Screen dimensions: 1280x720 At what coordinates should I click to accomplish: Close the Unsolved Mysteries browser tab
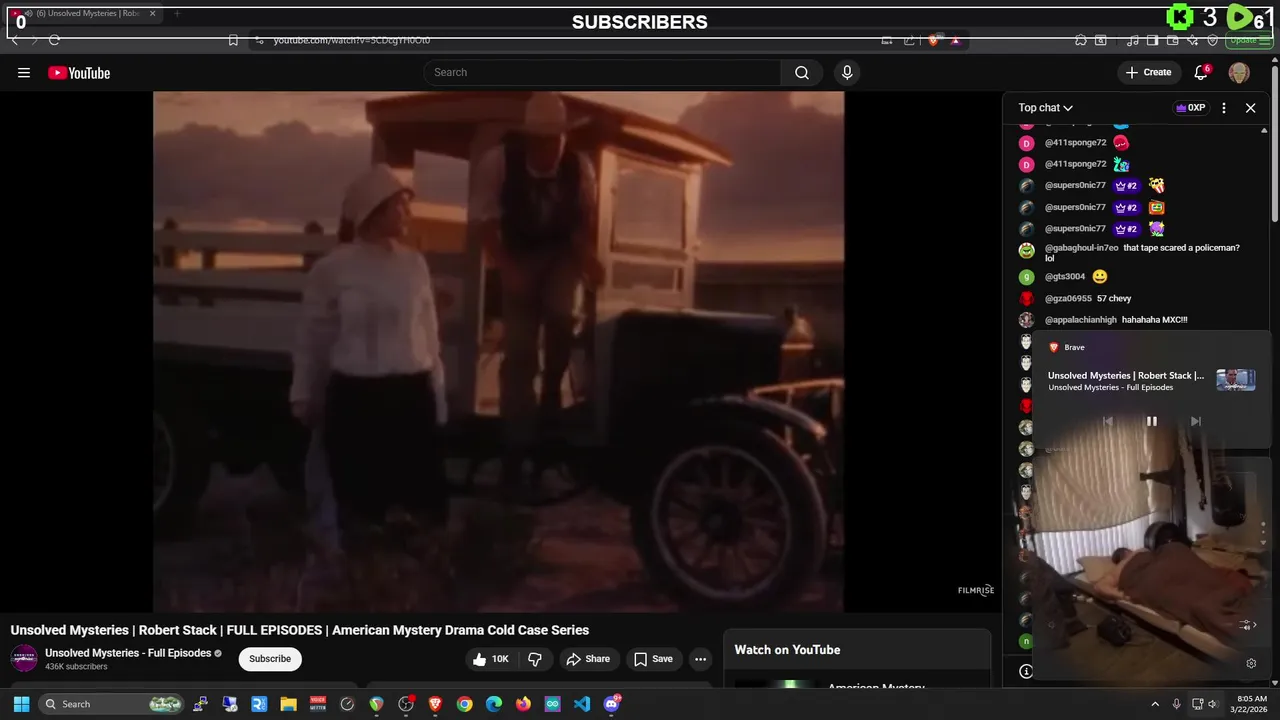point(152,14)
